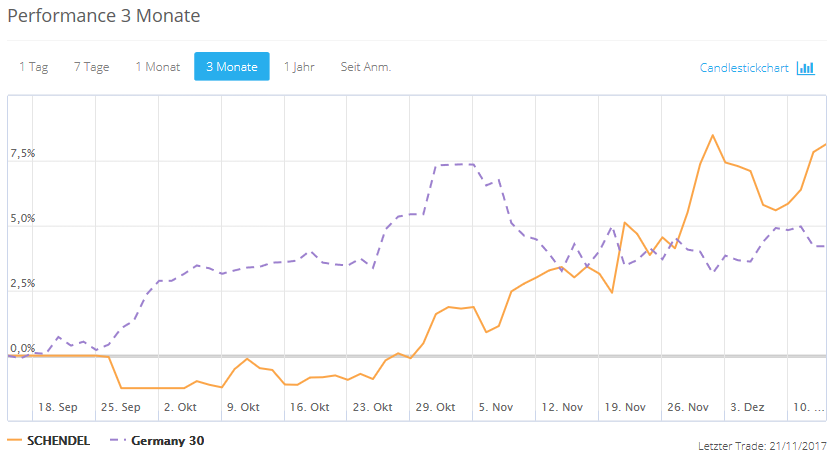Select the 2. Okt date axis label
The image size is (832, 458).
[x=181, y=407]
